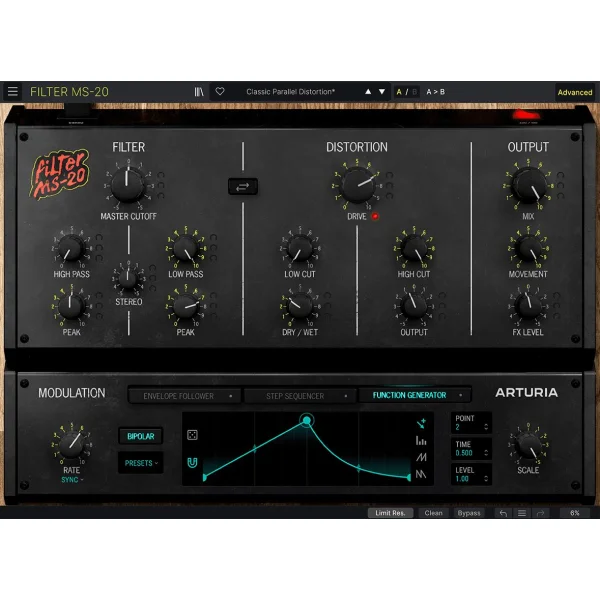Toggle Function Generator enable dot
Image resolution: width=600 pixels, height=600 pixels.
click(460, 395)
